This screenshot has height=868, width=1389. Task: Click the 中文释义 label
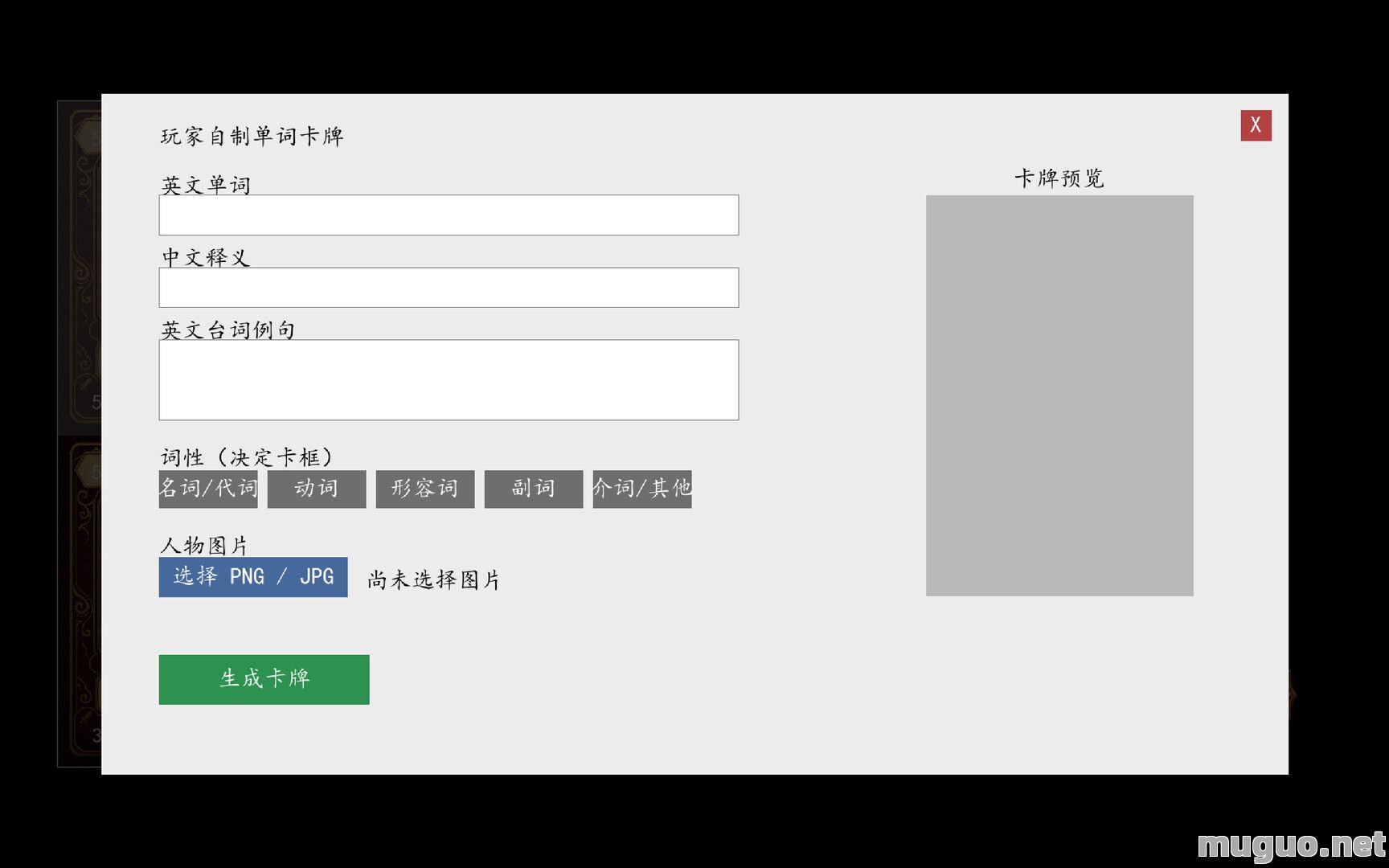coord(206,257)
